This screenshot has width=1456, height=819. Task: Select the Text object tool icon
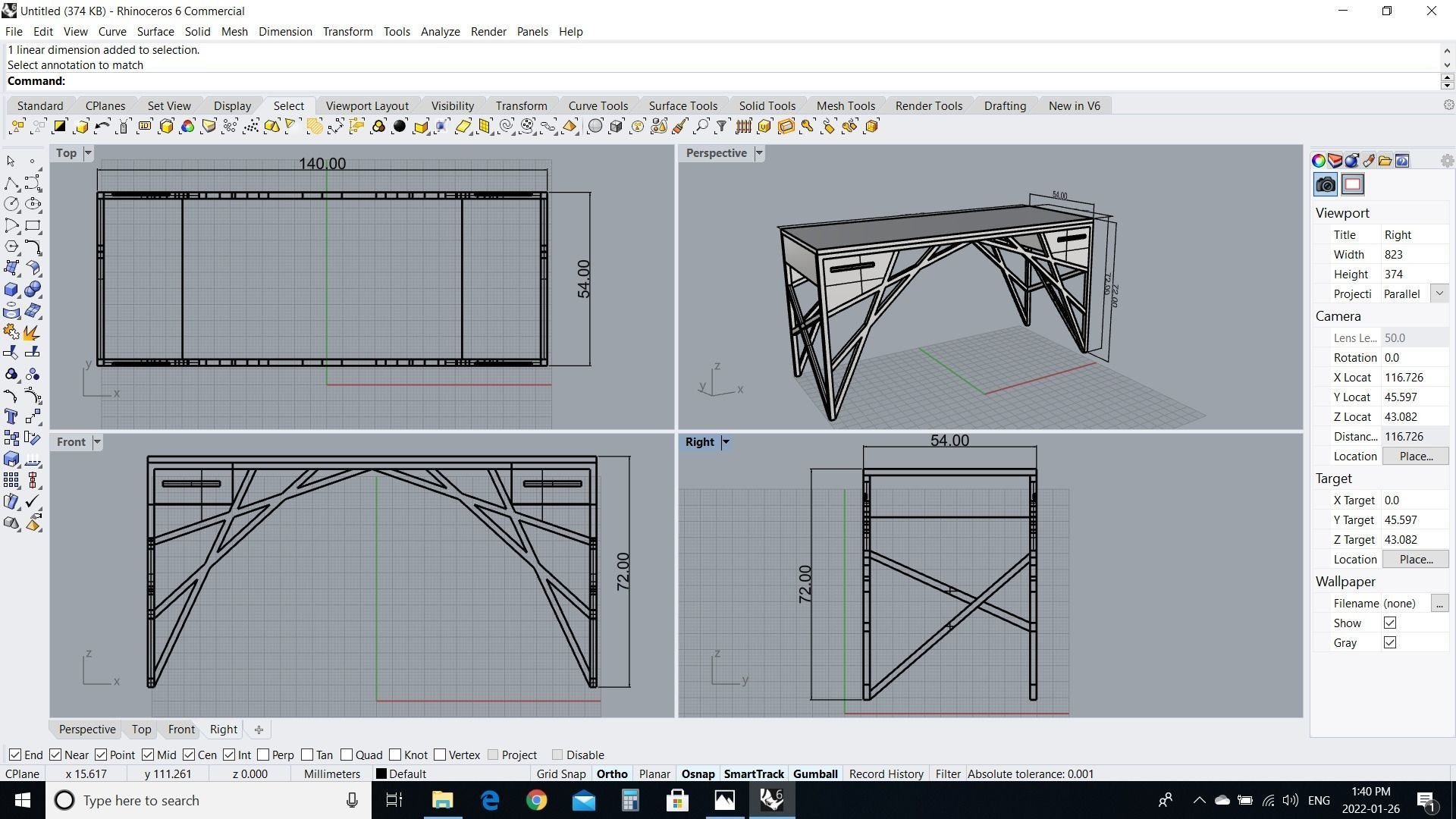(11, 416)
